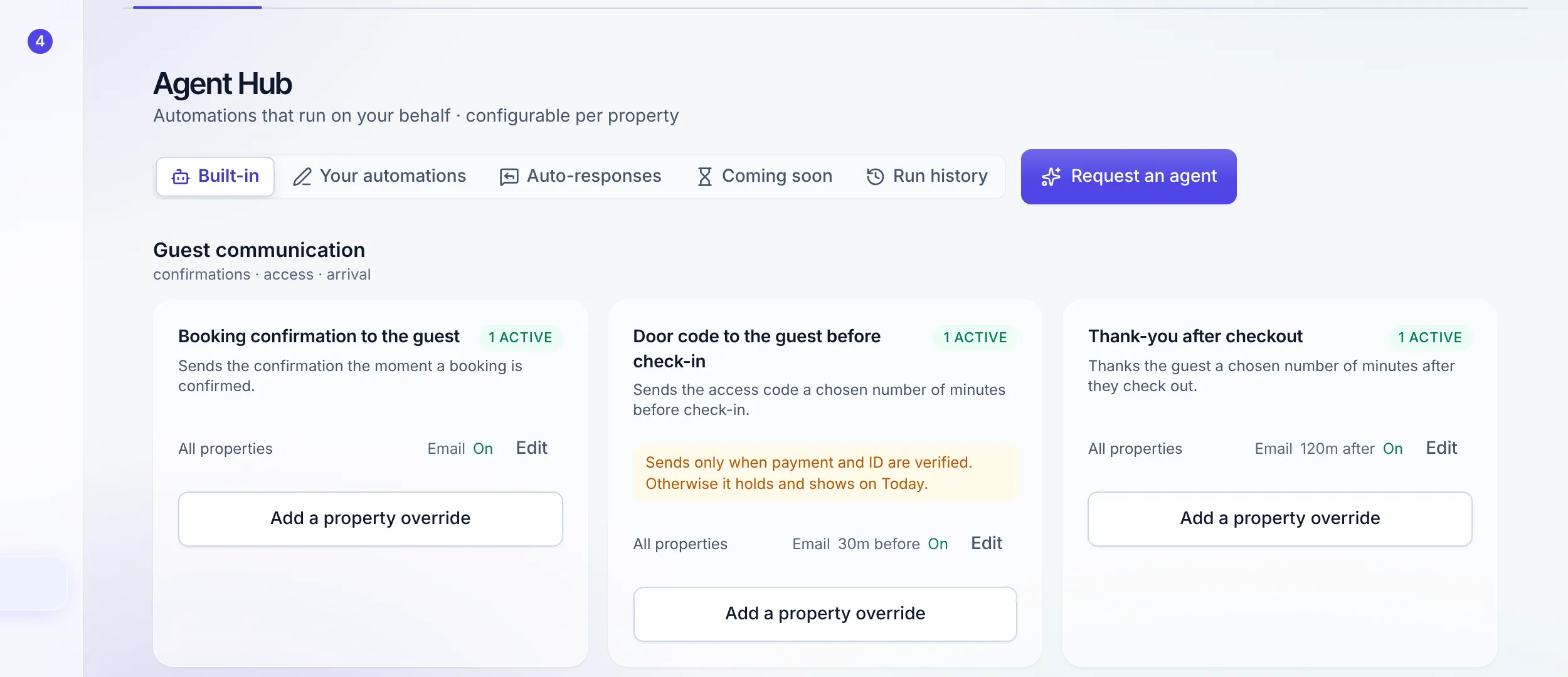
Task: Click the Request an agent button
Action: pyautogui.click(x=1128, y=177)
